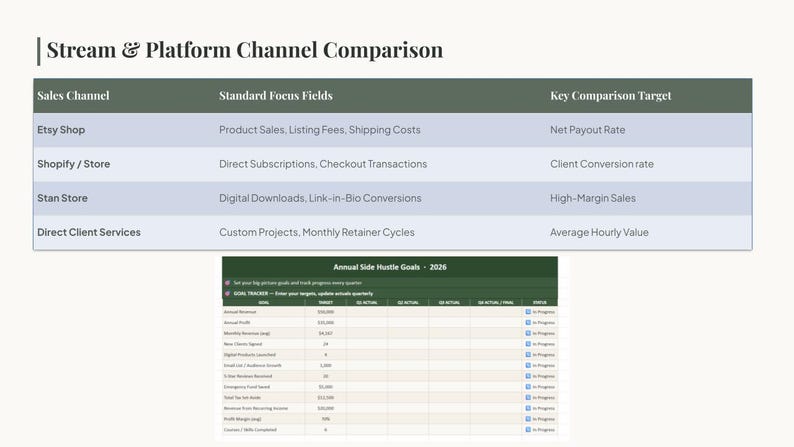Click "Set your big picture goals" subtitle line
The width and height of the screenshot is (794, 447).
pos(298,283)
